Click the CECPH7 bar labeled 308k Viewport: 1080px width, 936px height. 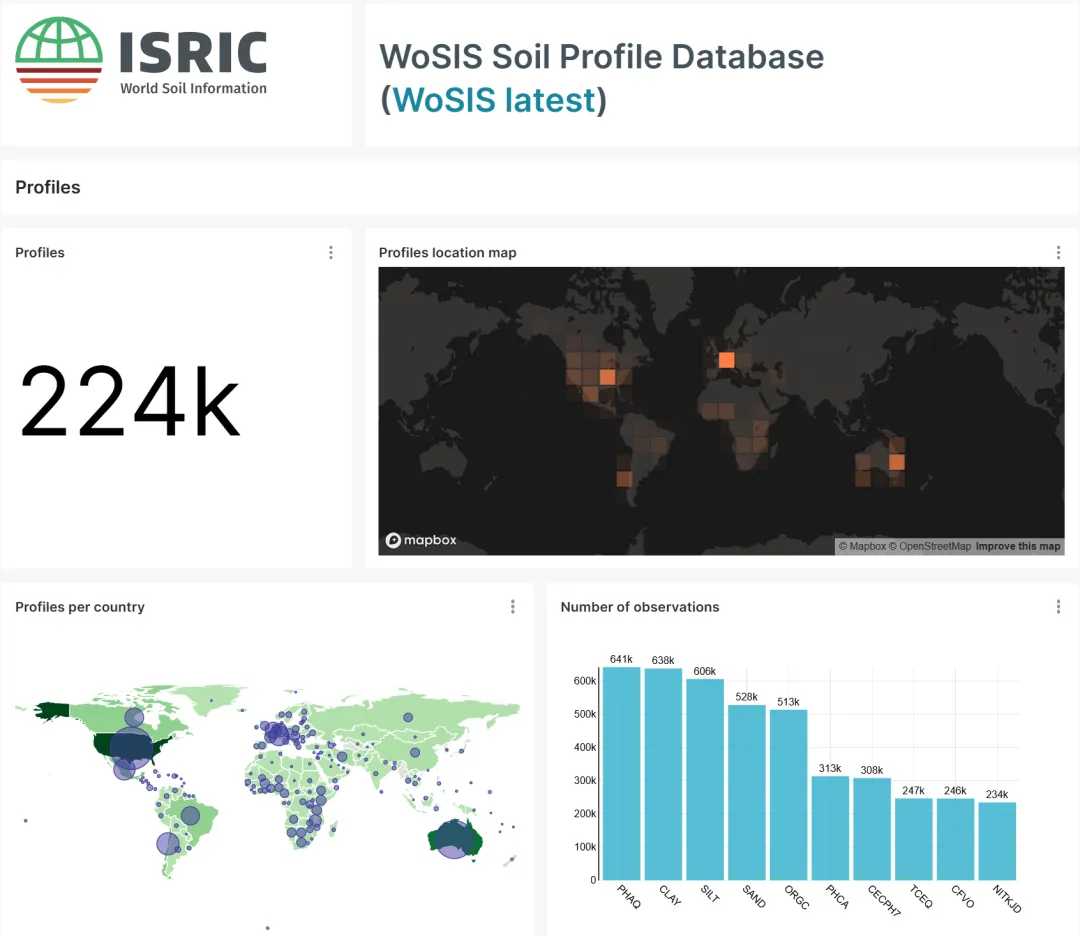(x=872, y=829)
